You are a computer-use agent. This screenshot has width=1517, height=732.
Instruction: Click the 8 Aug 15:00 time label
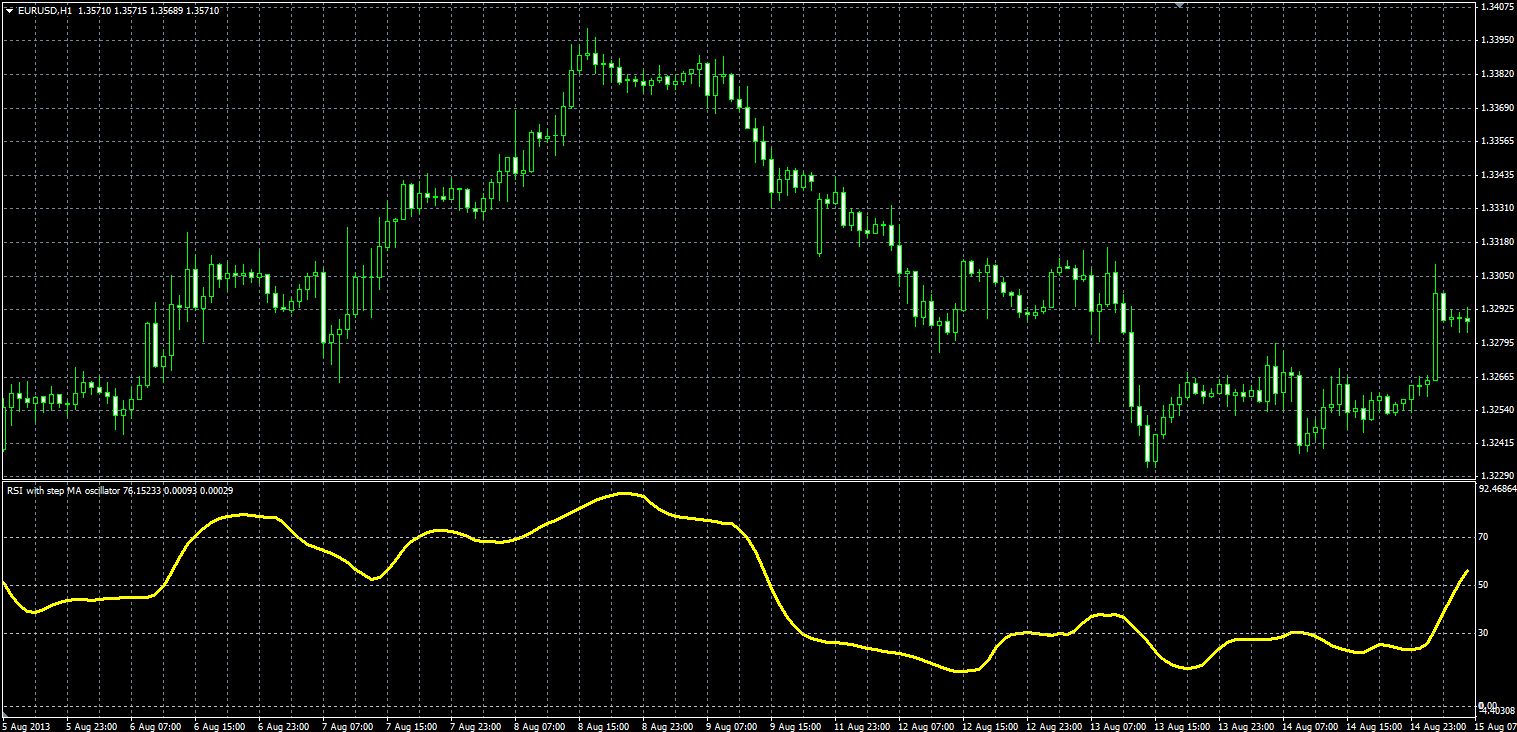tap(605, 725)
